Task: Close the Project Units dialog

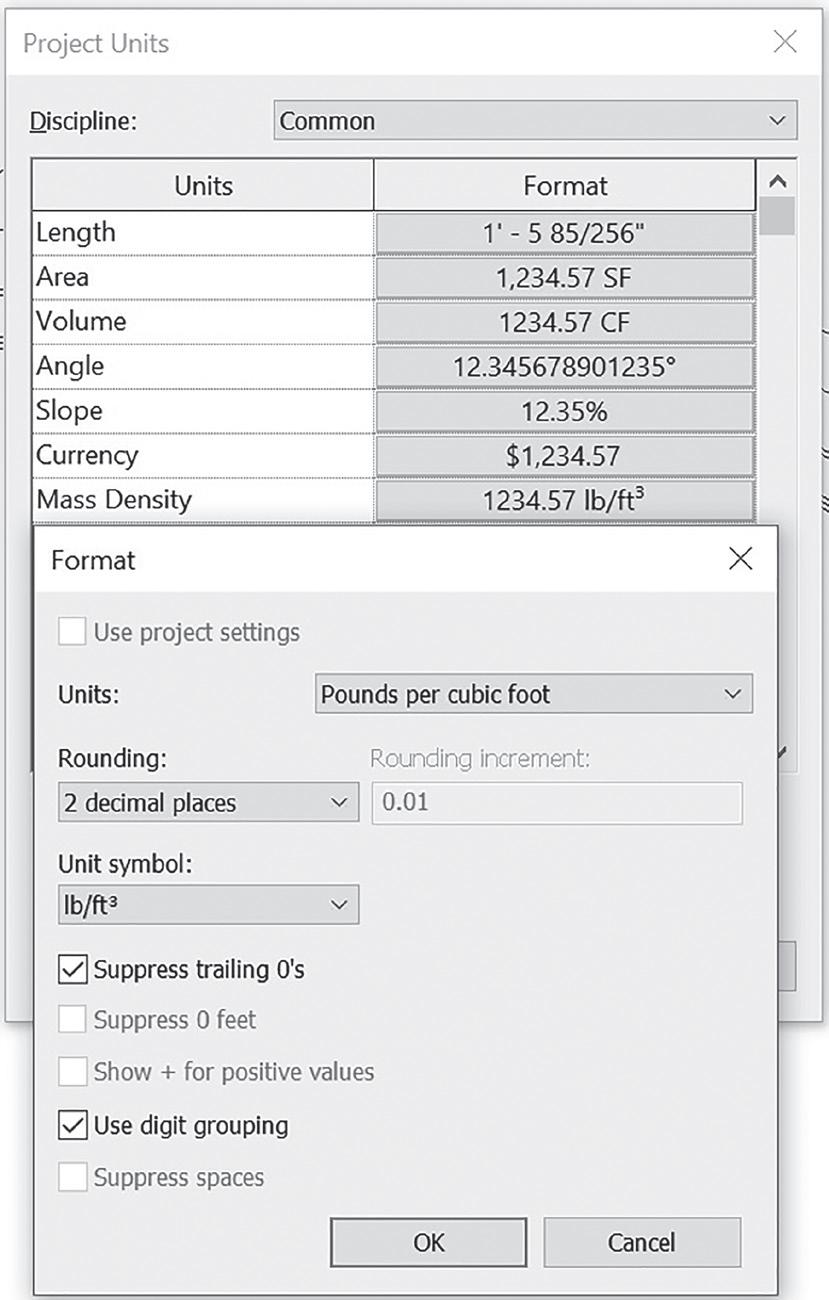Action: 785,42
